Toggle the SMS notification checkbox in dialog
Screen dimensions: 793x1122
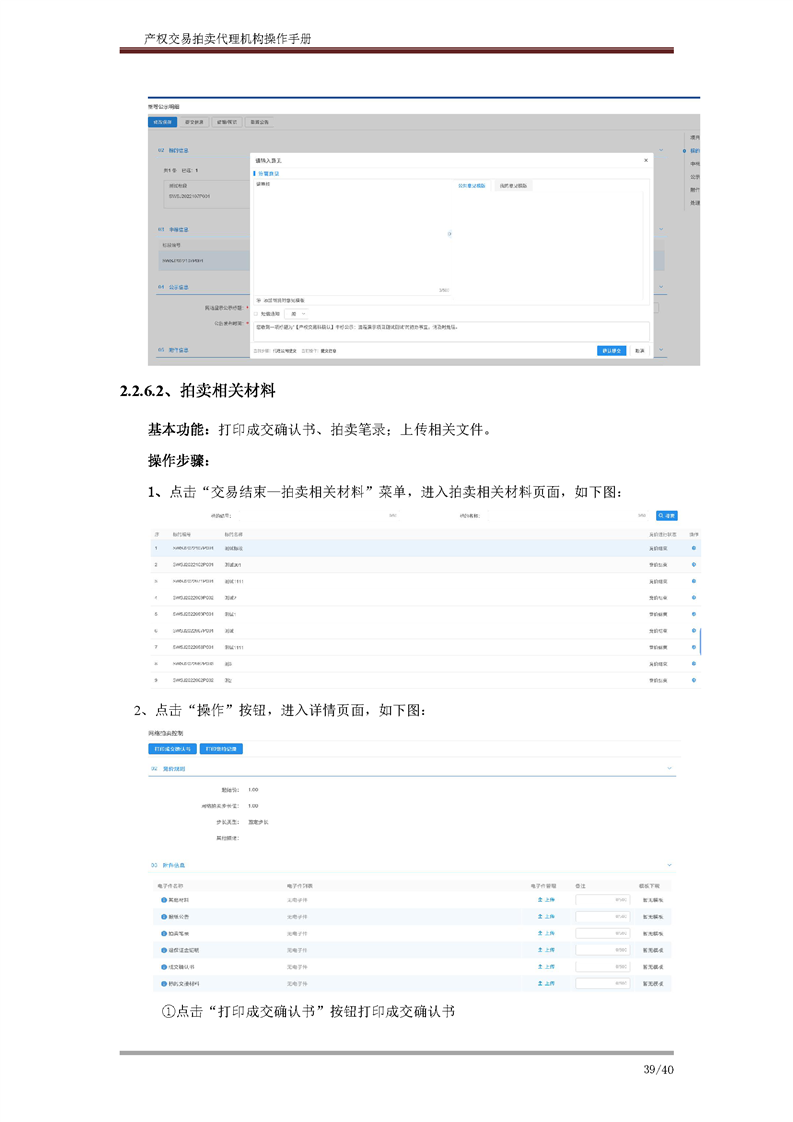pyautogui.click(x=257, y=314)
